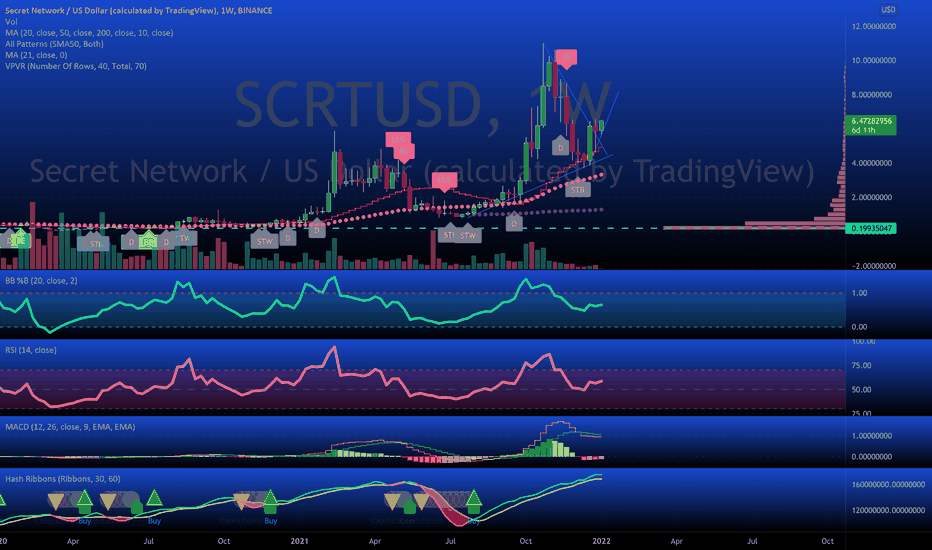Click the 10.00000000 price axis value

point(873,61)
